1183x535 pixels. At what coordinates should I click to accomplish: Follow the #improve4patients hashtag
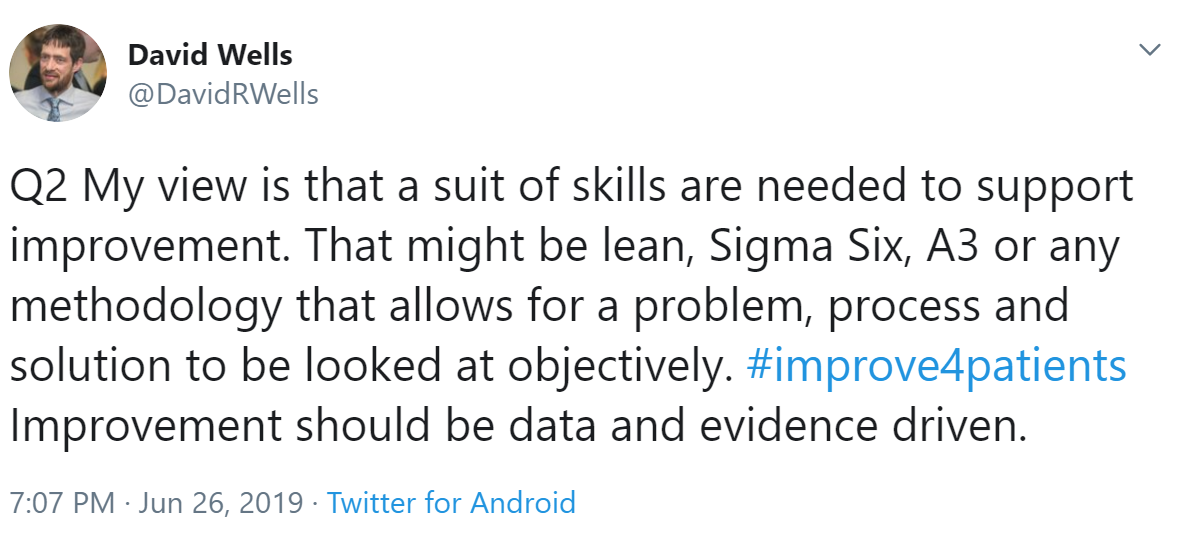coord(936,366)
